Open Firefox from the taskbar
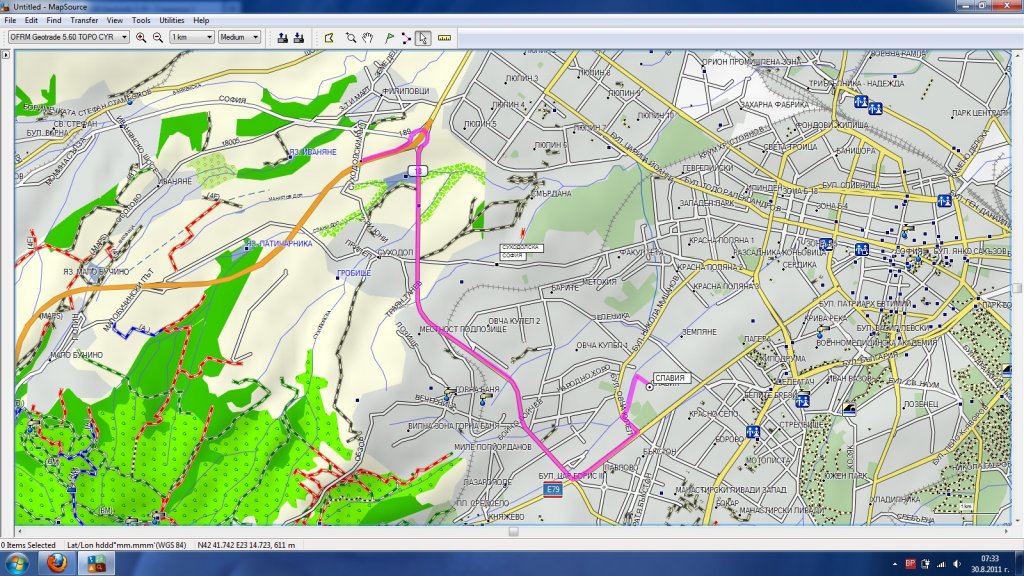The image size is (1024, 576). (57, 563)
